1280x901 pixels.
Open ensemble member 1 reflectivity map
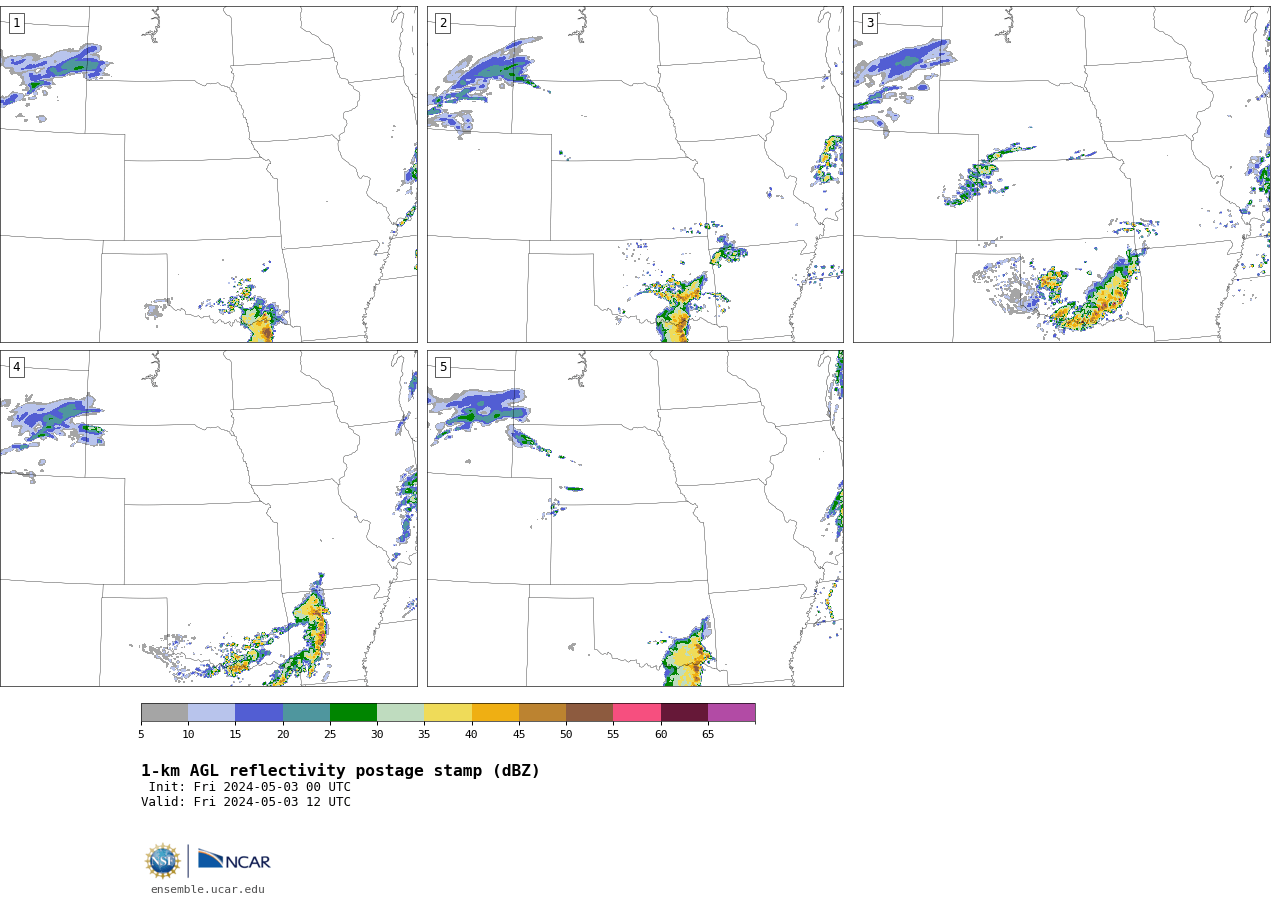tap(208, 174)
